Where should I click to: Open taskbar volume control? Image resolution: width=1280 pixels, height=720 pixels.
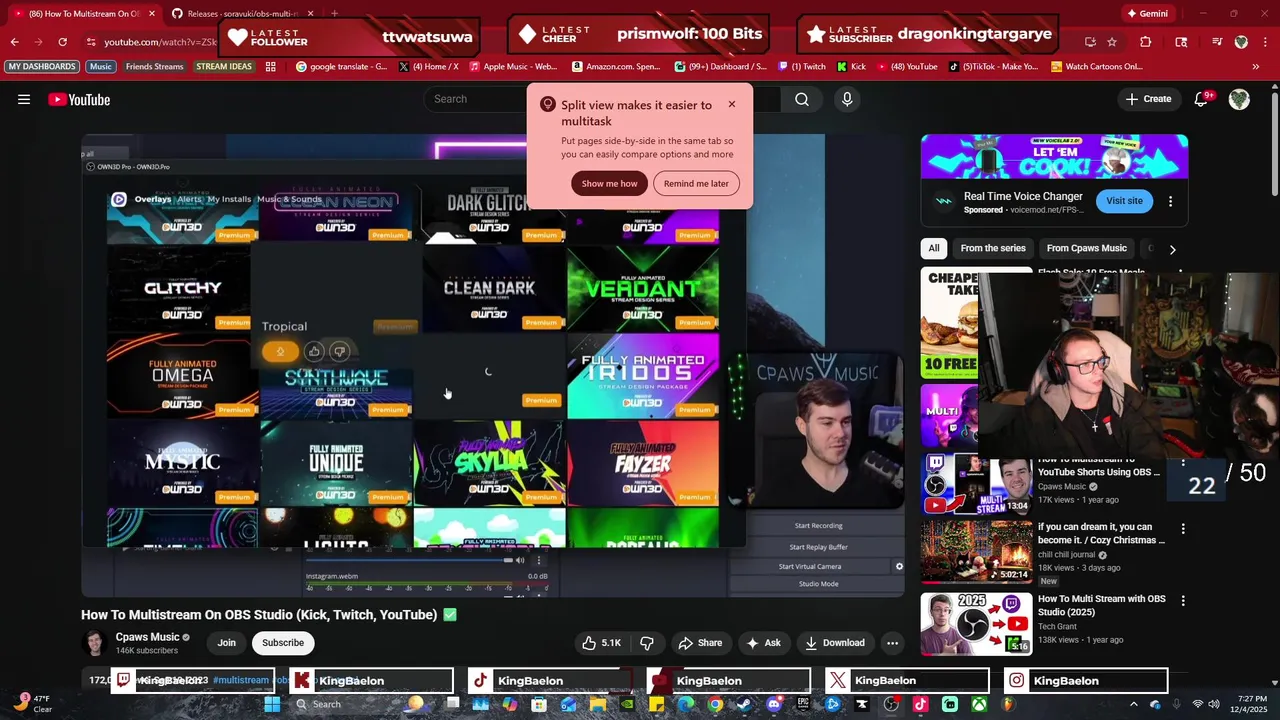click(1216, 704)
